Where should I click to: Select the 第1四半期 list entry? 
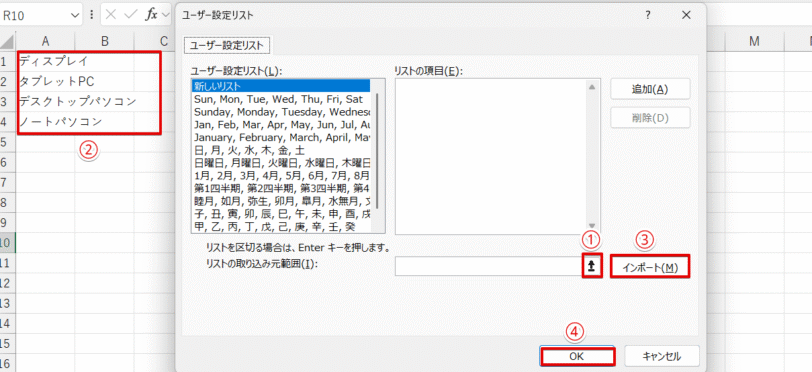pos(281,188)
